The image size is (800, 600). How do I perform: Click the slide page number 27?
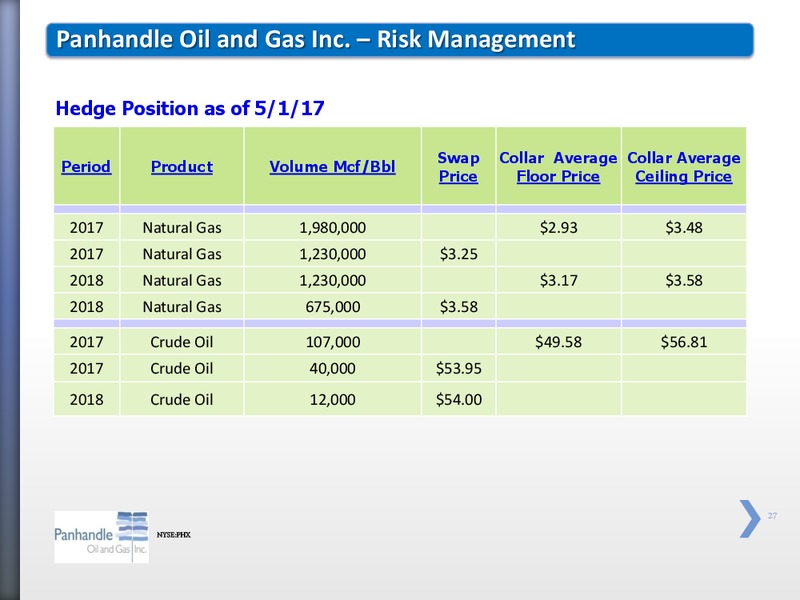[772, 516]
